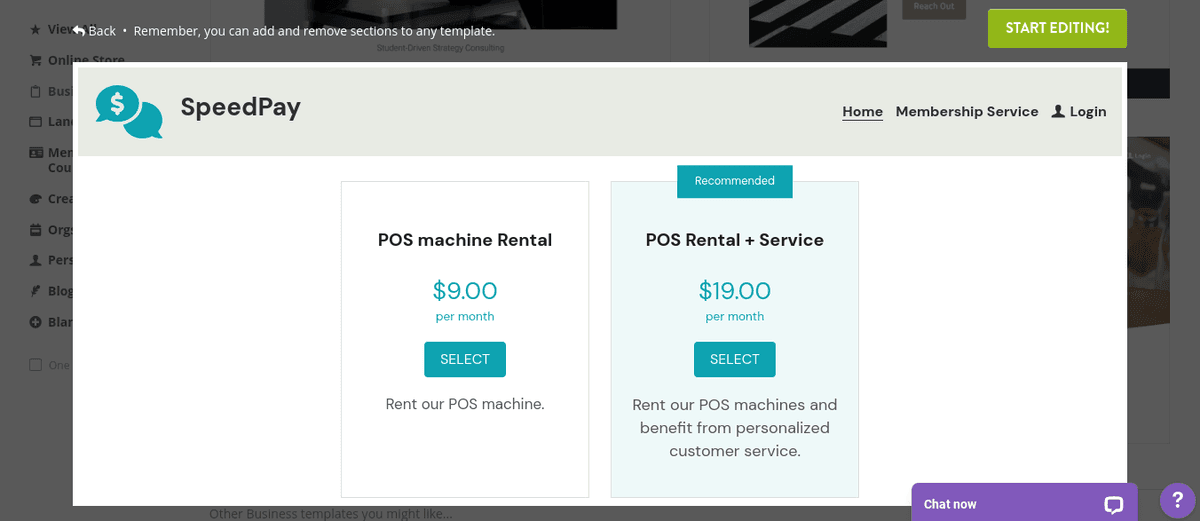
Task: Toggle the One page checkbox in the sidebar
Action: [x=36, y=365]
